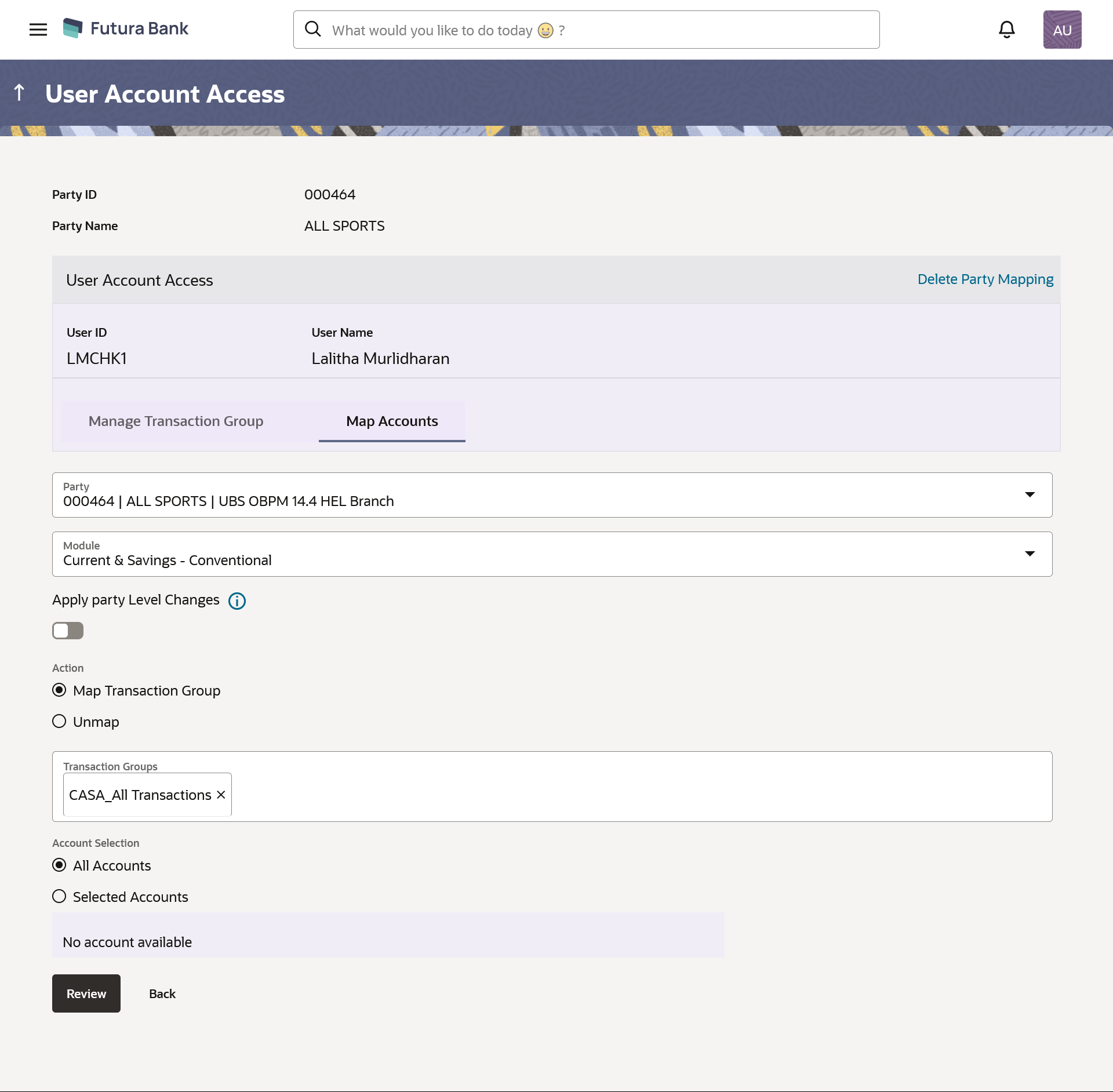The height and width of the screenshot is (1092, 1113).
Task: Show info for Apply party Level Changes
Action: [x=237, y=601]
